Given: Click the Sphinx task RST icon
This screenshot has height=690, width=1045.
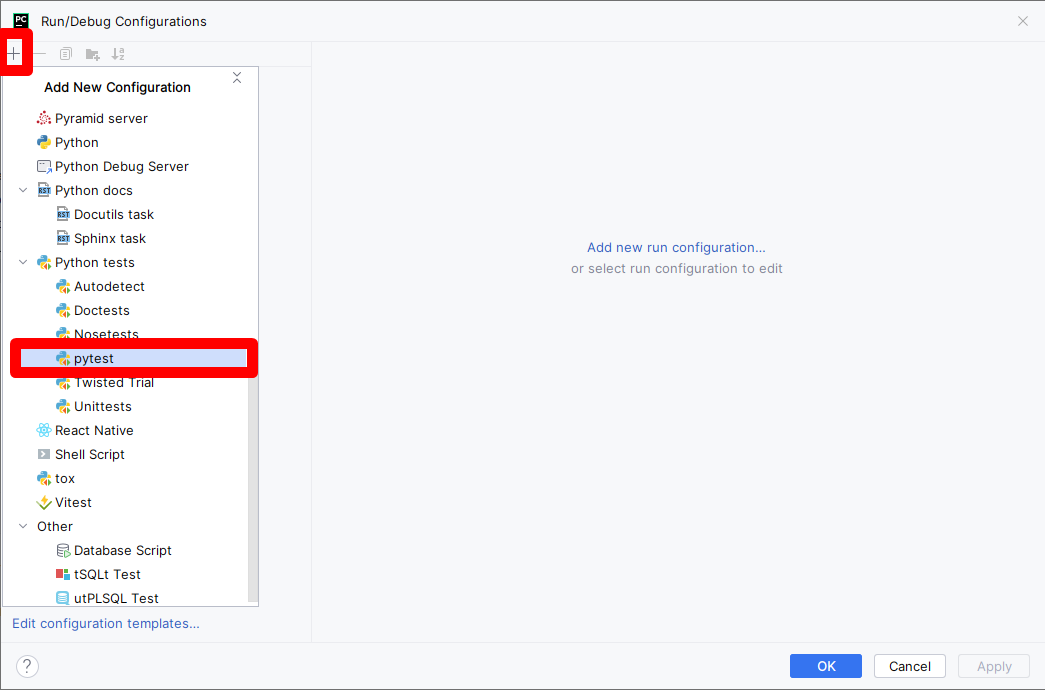Looking at the screenshot, I should [x=63, y=238].
